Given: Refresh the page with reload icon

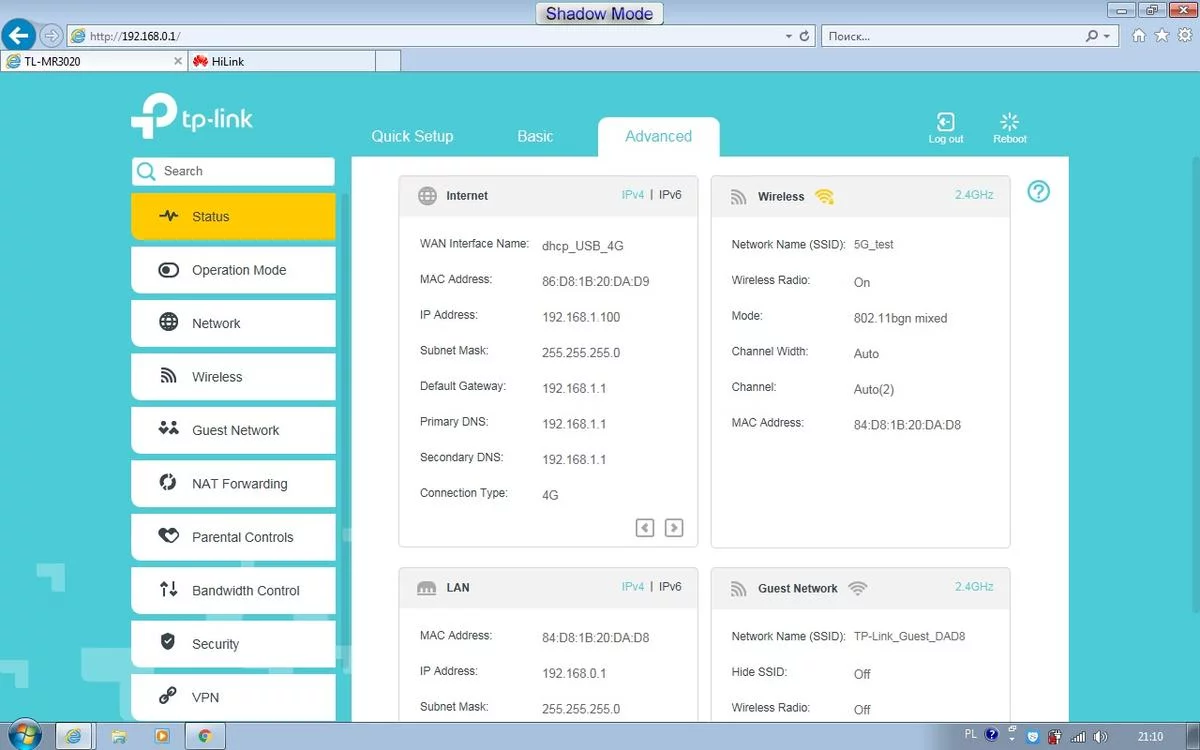Looking at the screenshot, I should tap(805, 36).
